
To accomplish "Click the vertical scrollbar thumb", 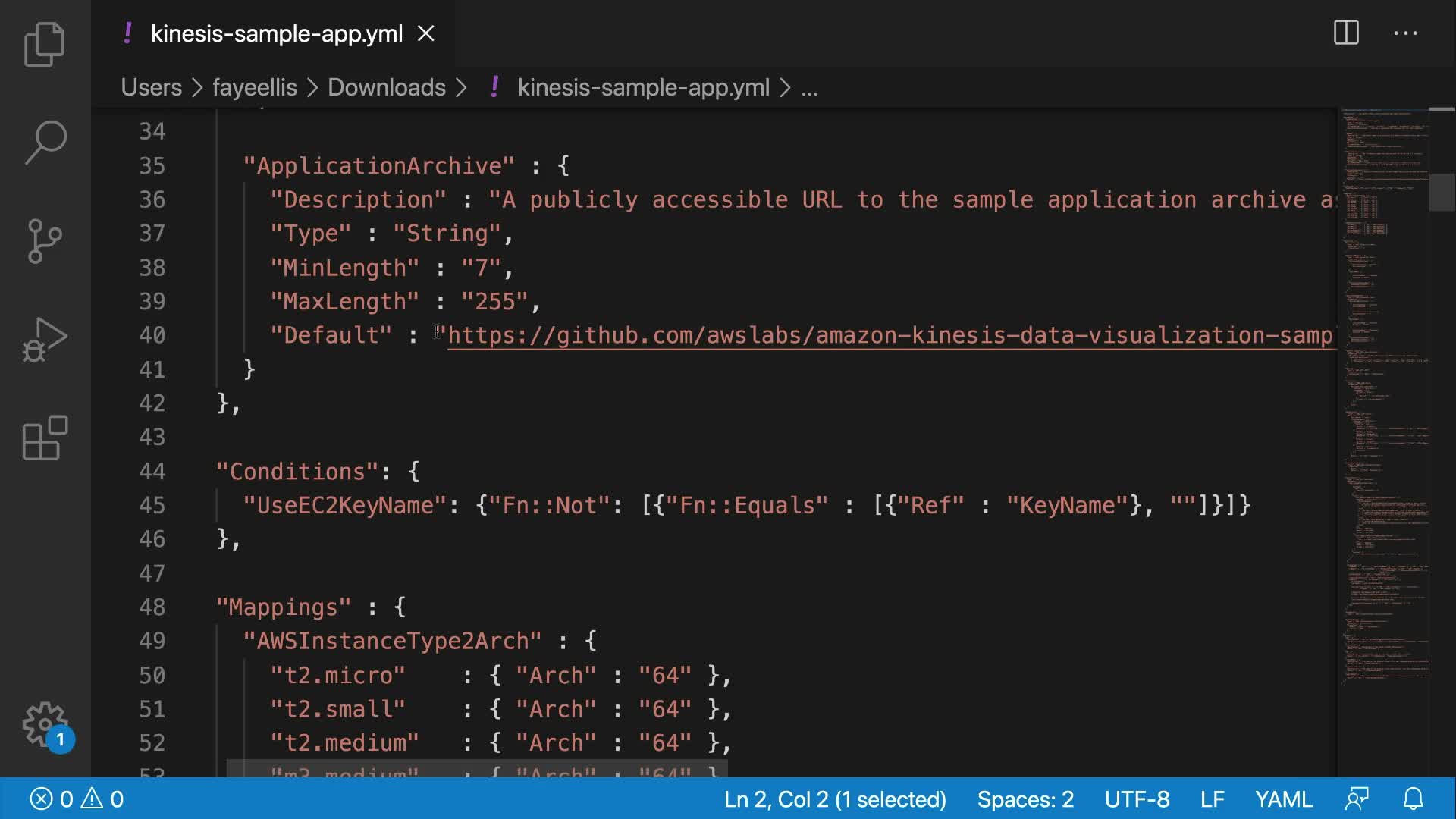I will point(1441,192).
